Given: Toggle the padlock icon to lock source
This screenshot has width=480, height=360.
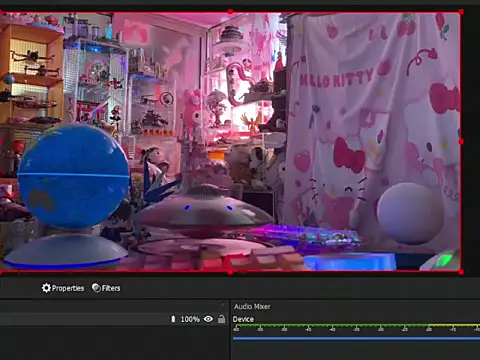Looking at the screenshot, I should tap(221, 319).
